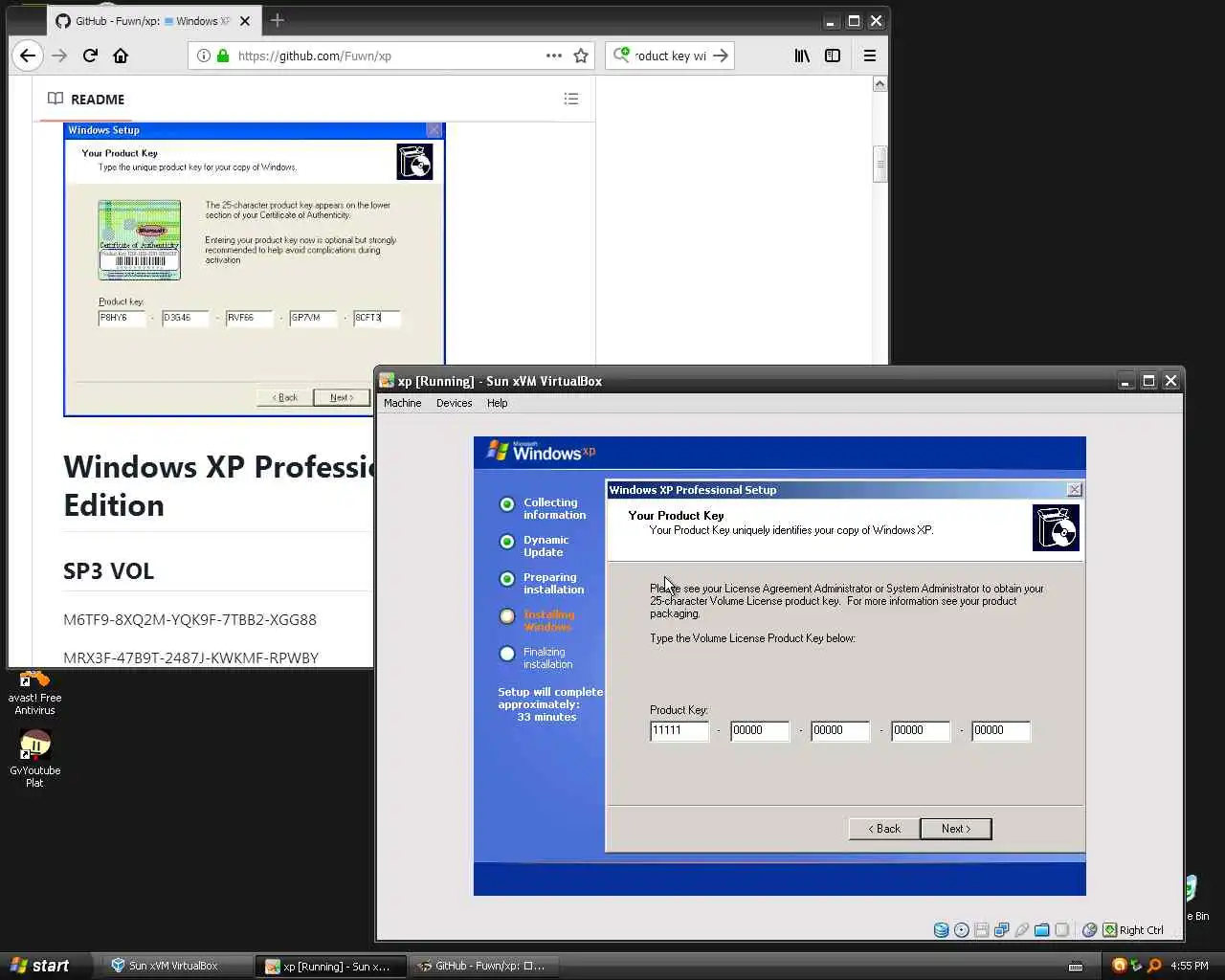Click fourth product key field in setup

tap(921, 730)
